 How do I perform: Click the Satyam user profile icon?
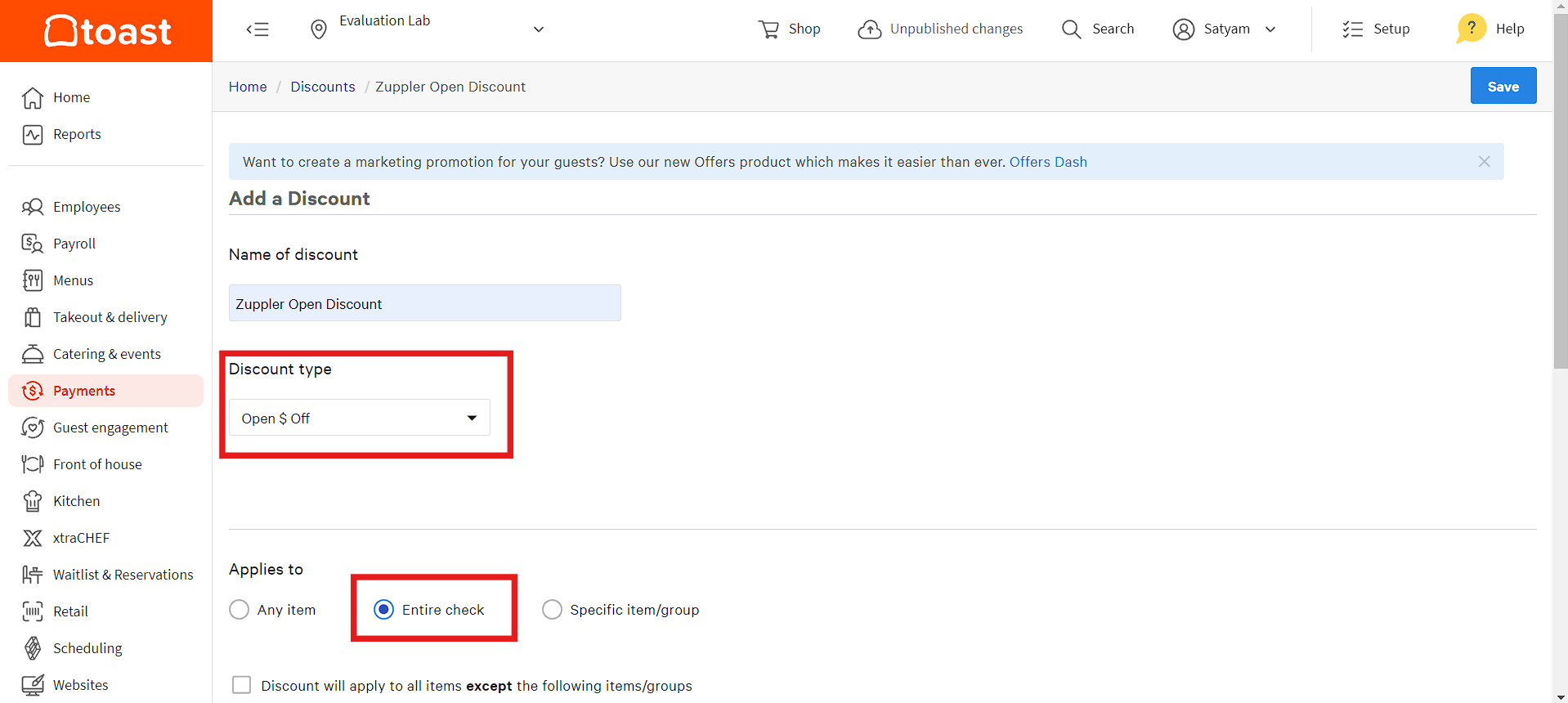[1183, 29]
